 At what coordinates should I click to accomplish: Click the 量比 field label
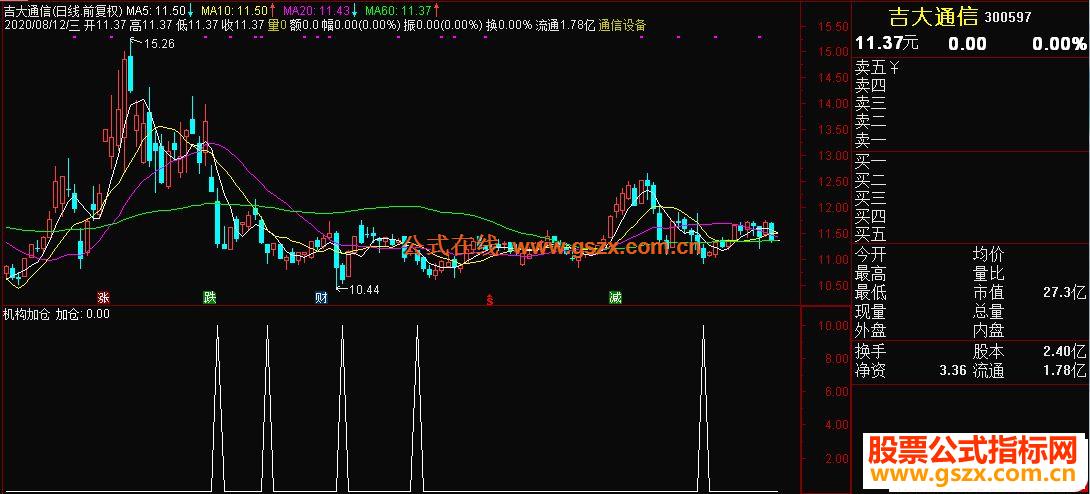pyautogui.click(x=989, y=274)
